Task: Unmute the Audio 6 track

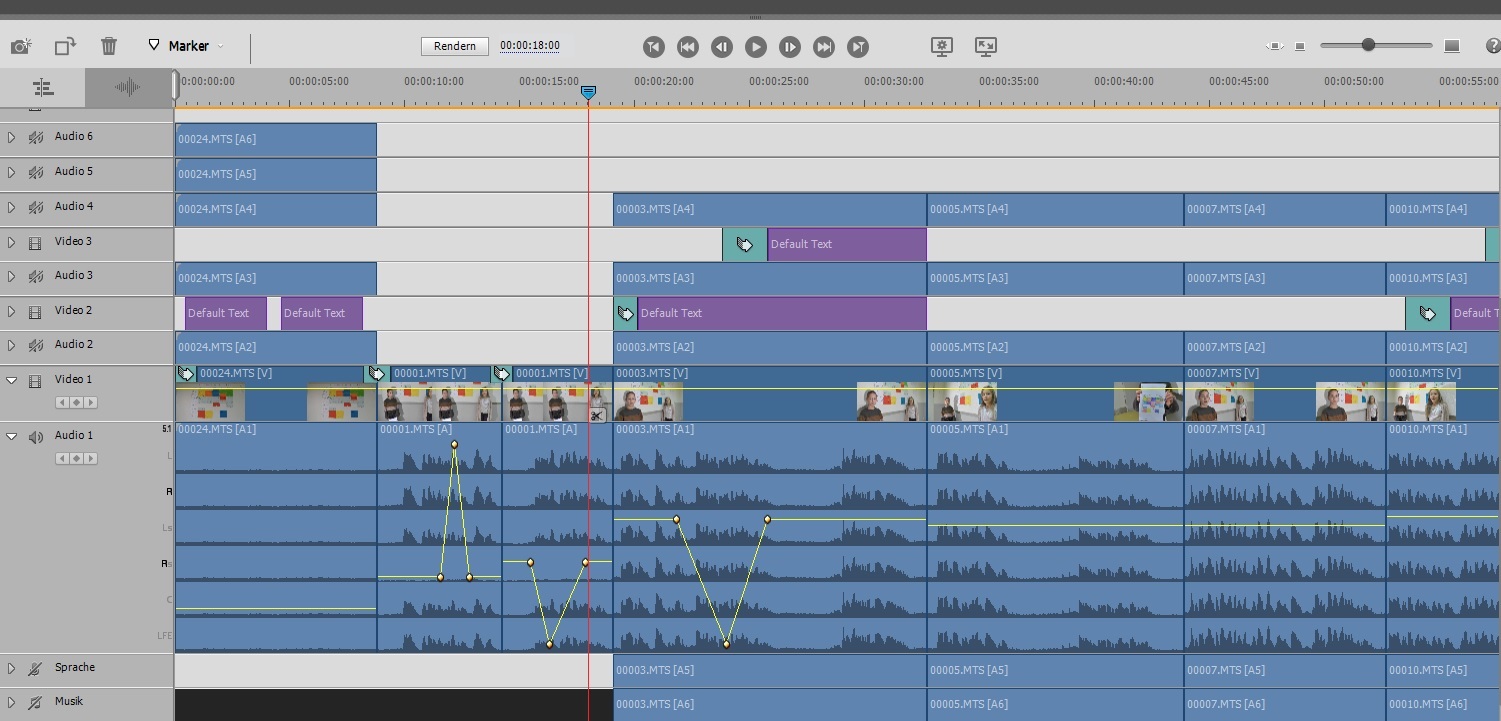Action: 36,138
